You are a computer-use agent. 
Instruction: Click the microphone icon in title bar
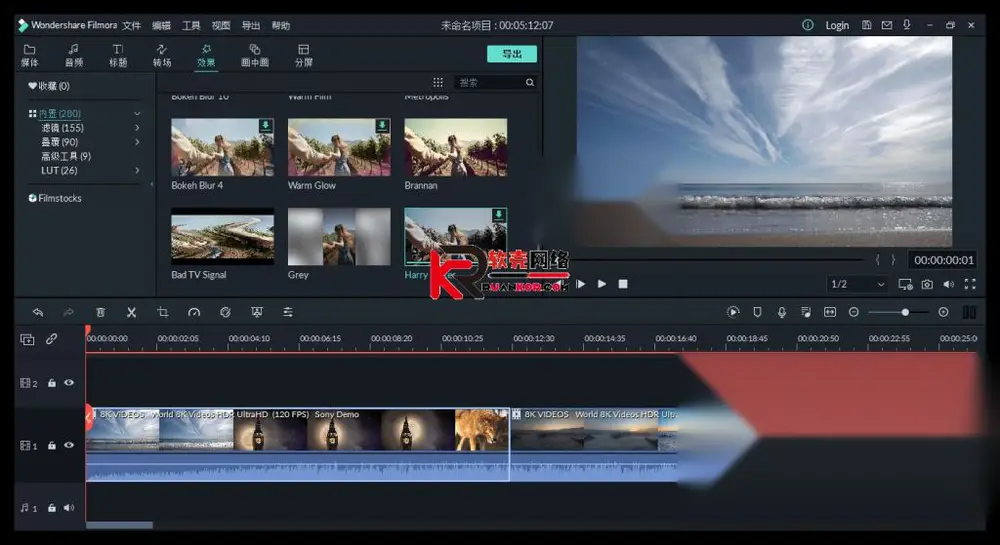pos(906,25)
